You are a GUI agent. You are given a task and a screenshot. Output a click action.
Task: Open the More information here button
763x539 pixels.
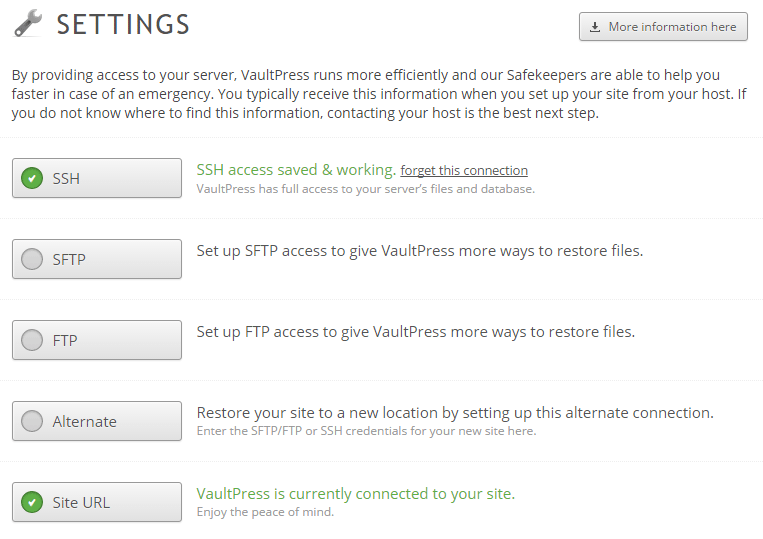(663, 27)
